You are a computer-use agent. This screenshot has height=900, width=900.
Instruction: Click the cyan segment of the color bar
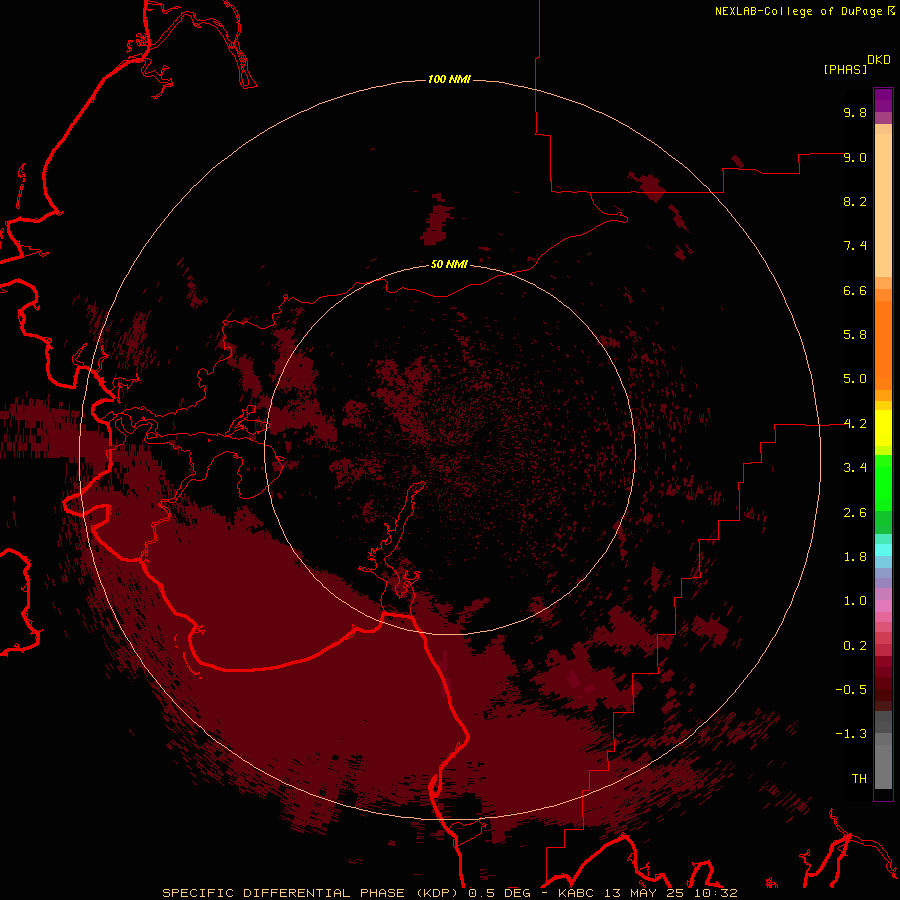(x=883, y=550)
